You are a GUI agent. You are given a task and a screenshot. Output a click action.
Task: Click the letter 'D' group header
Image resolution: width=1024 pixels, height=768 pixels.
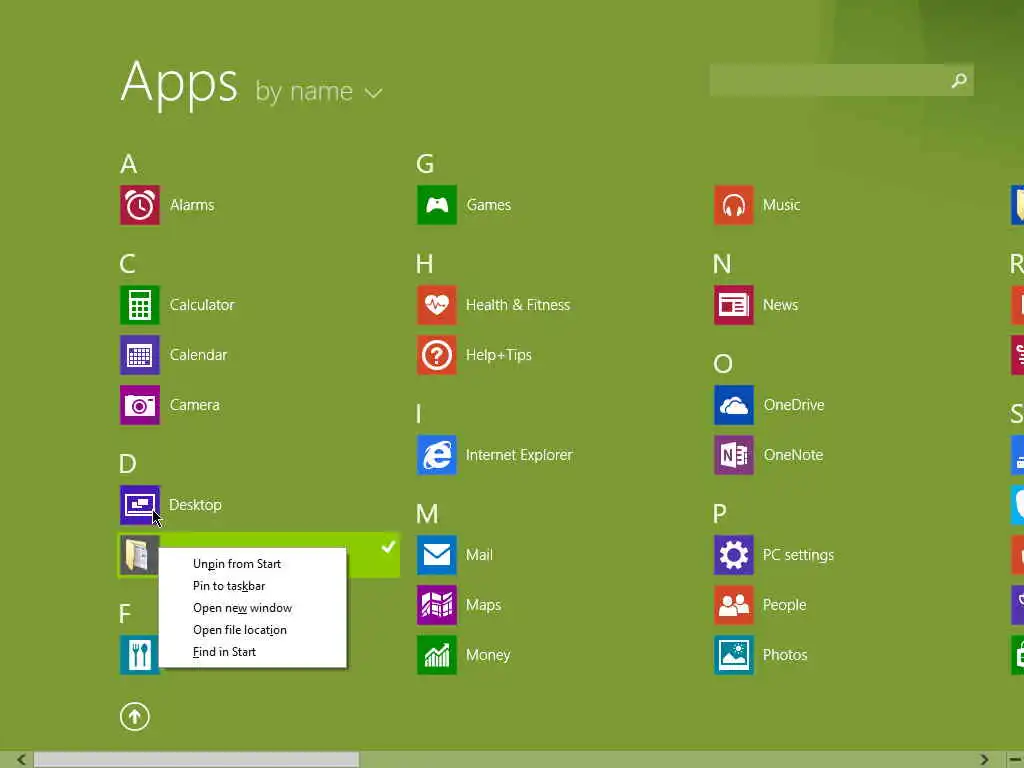click(x=128, y=464)
